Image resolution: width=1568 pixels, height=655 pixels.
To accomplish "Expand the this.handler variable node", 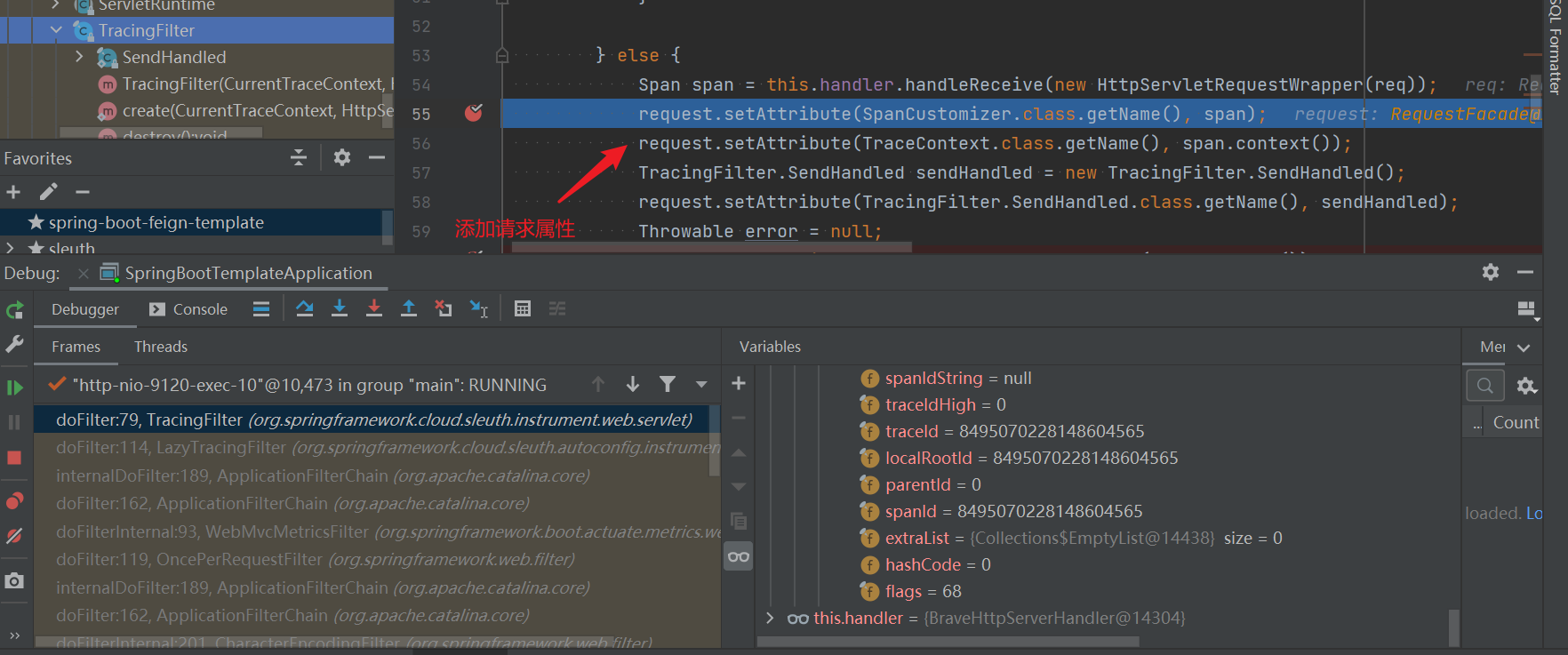I will tap(770, 618).
